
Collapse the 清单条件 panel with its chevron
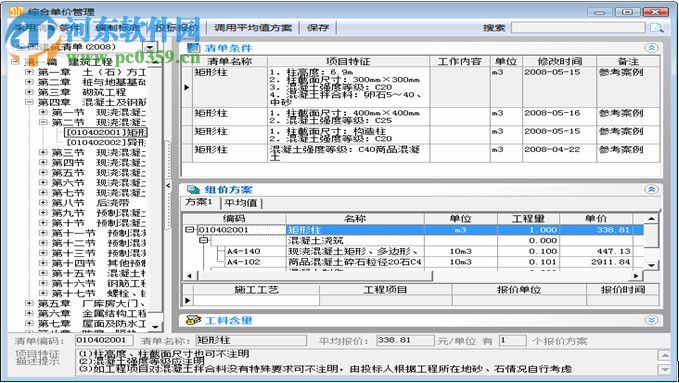651,48
